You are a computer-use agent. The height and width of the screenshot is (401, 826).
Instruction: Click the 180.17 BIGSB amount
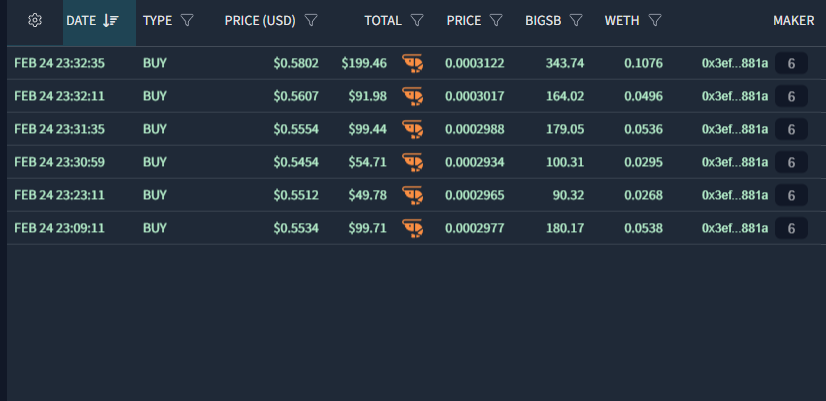(x=565, y=228)
